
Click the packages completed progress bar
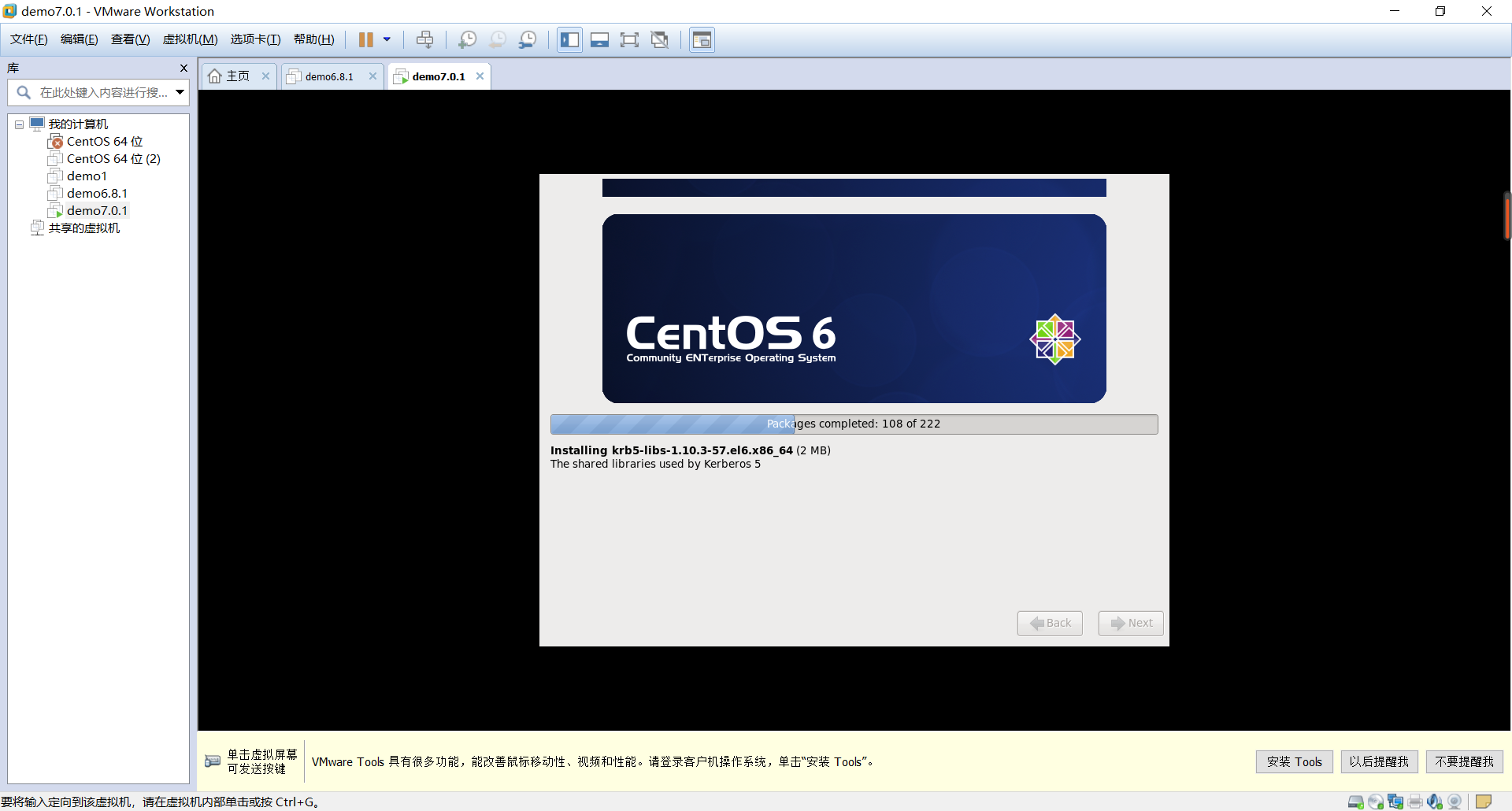point(854,424)
